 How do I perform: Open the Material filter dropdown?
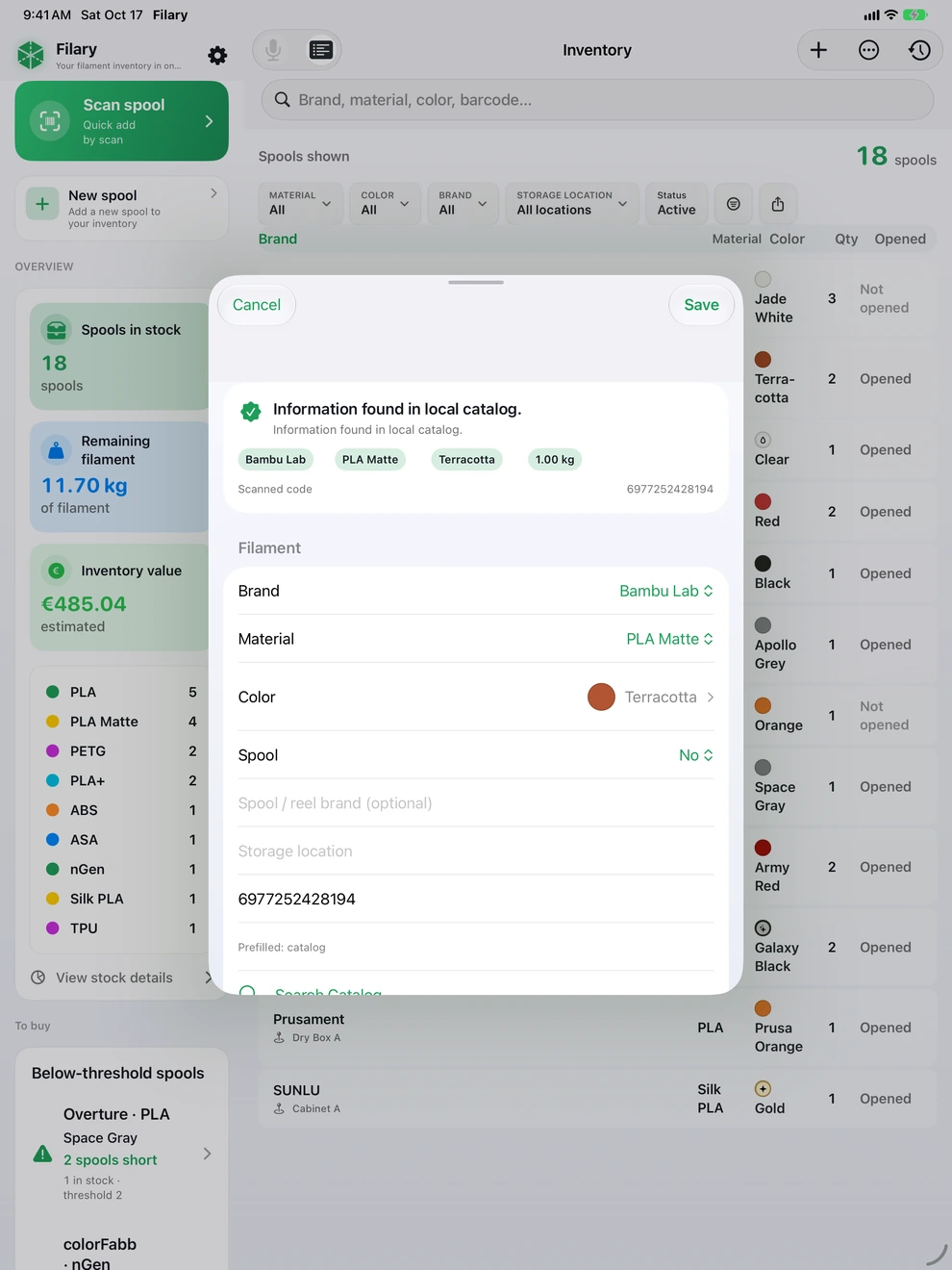pyautogui.click(x=300, y=203)
